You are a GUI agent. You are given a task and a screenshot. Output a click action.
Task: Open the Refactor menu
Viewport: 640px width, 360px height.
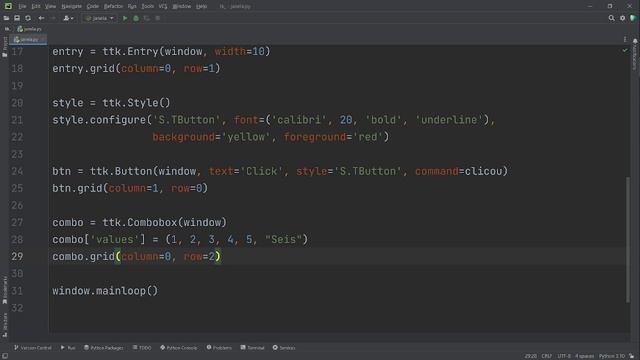coord(113,6)
